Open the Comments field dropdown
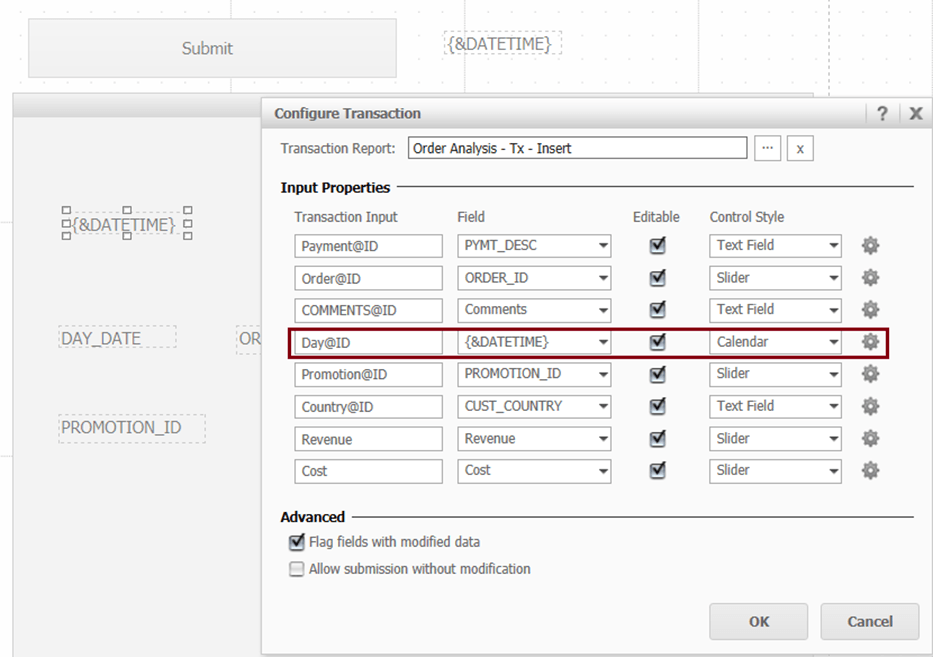The image size is (939, 661). pyautogui.click(x=534, y=310)
